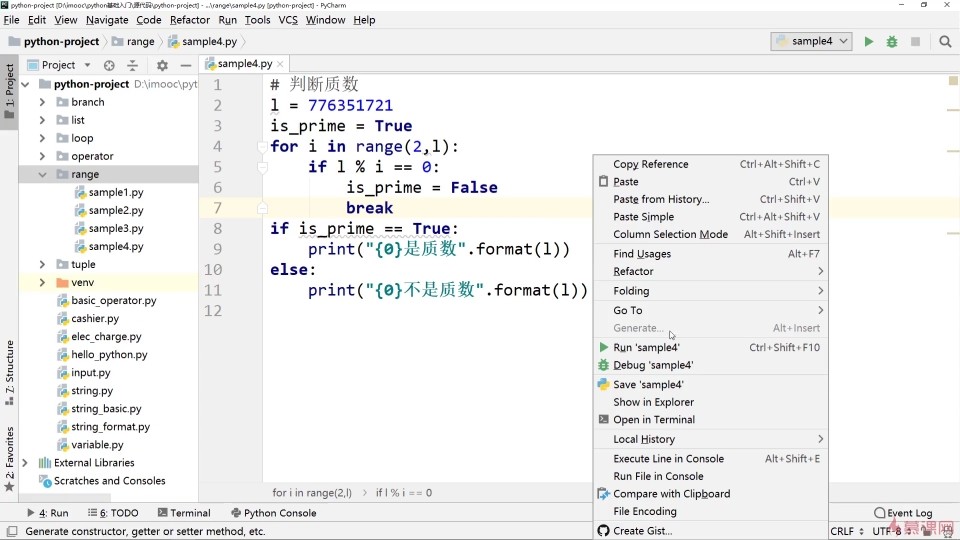Image resolution: width=960 pixels, height=540 pixels.
Task: Start debugging with the green bug icon
Action: pyautogui.click(x=891, y=42)
